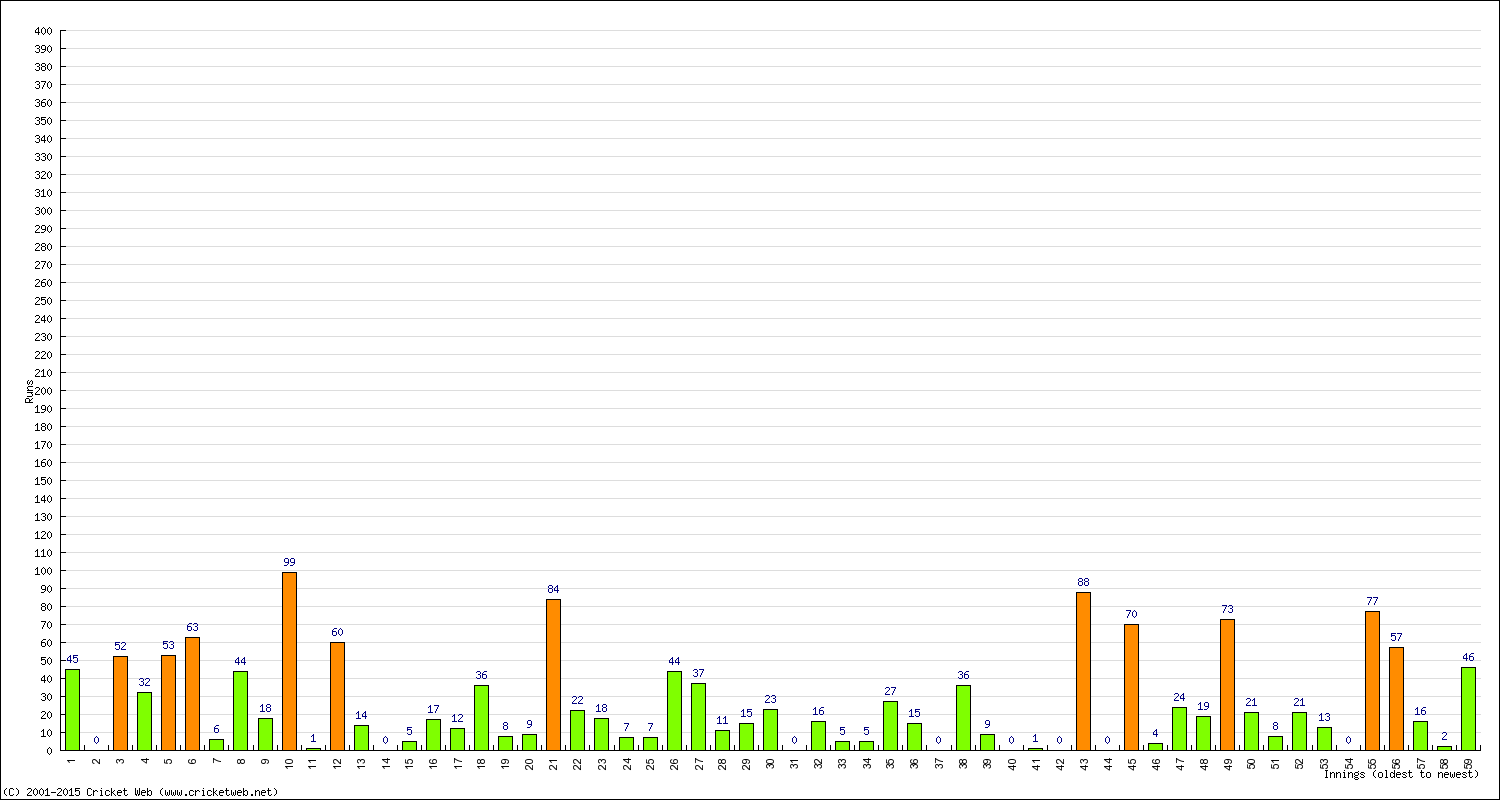The height and width of the screenshot is (800, 1500).
Task: Click the '150' label on the Runs axis
Action: pyautogui.click(x=43, y=481)
